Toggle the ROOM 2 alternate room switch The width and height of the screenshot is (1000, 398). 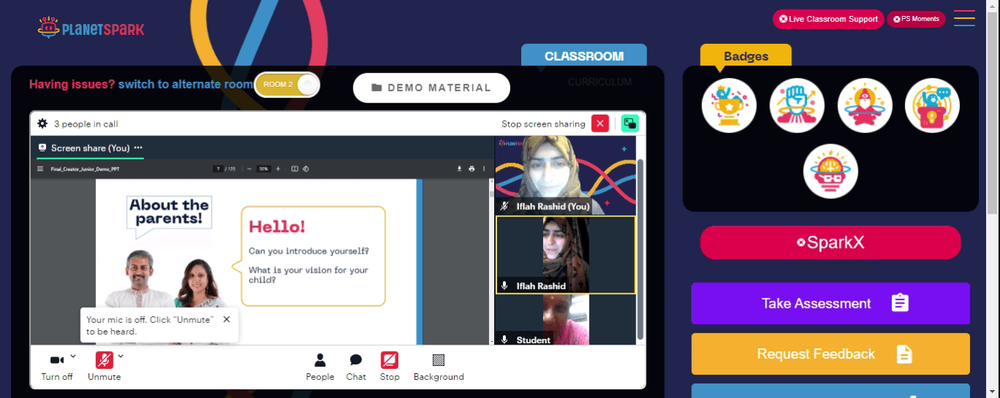pos(287,85)
